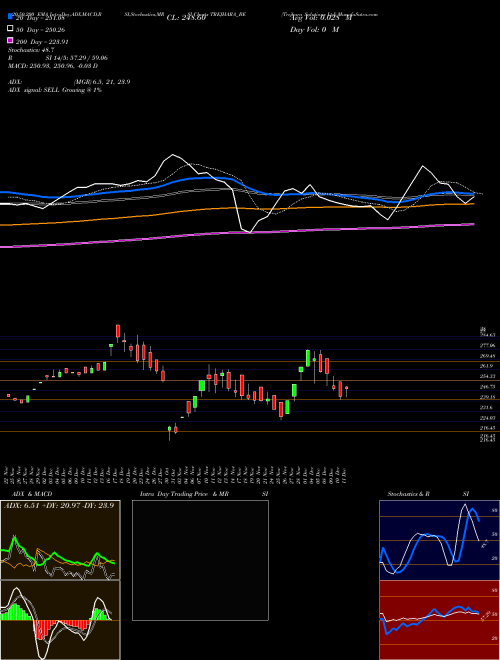Click the 'ADX signal: SELL' text line
500x660 pixels.
[55, 90]
